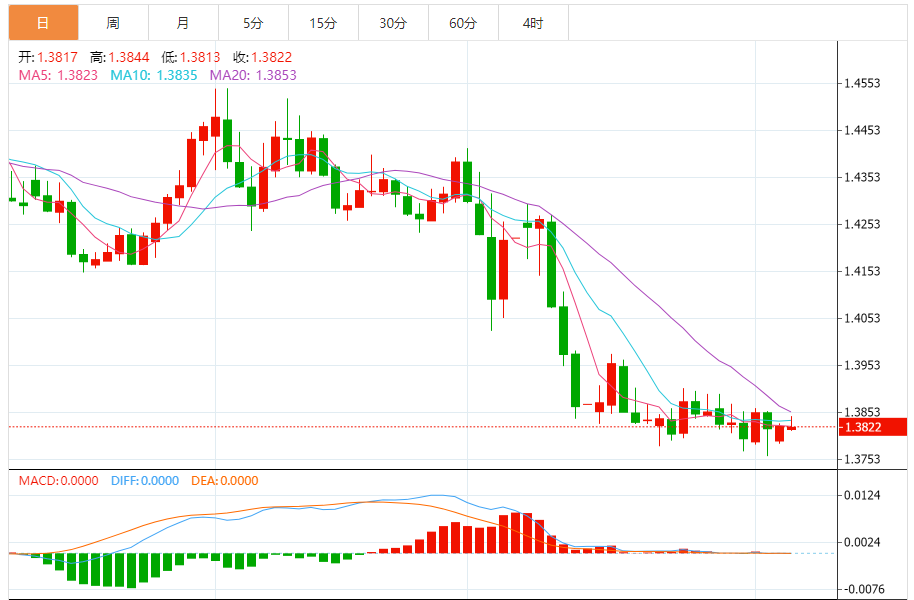Click the MA20: 1.3853 indicator label
The height and width of the screenshot is (600, 914).
tap(253, 75)
